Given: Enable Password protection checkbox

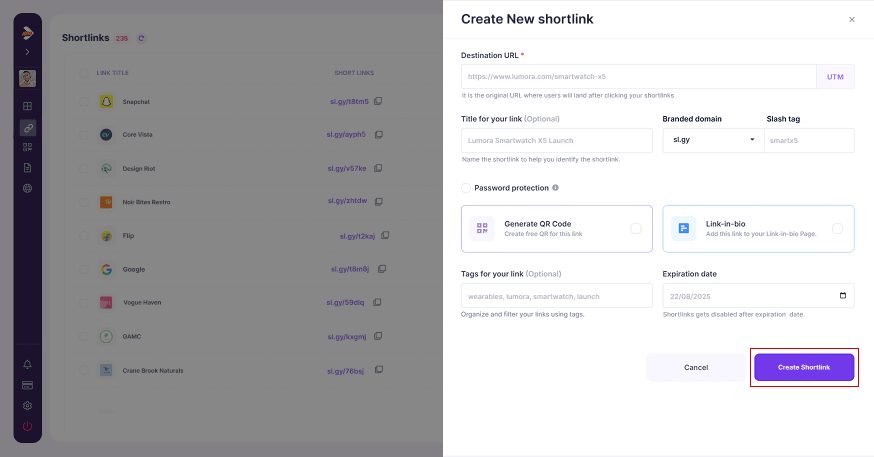Looking at the screenshot, I should 466,188.
